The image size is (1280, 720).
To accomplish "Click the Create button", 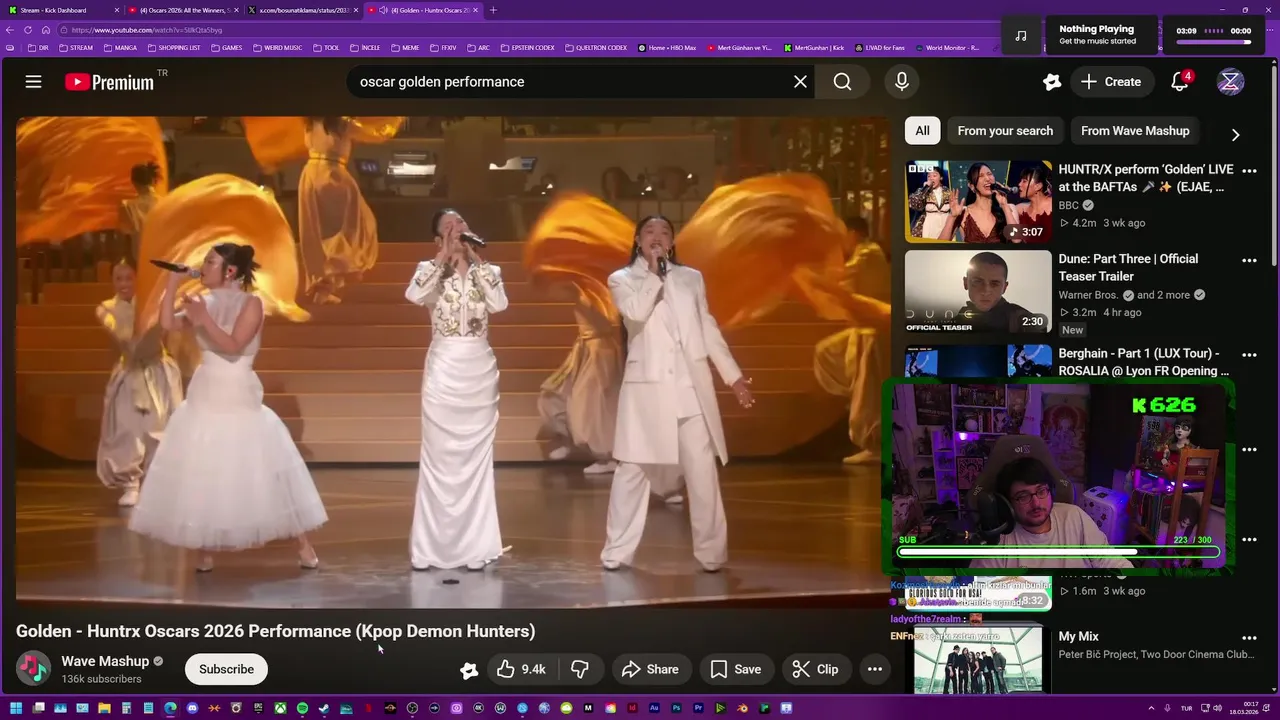I will pos(1111,82).
